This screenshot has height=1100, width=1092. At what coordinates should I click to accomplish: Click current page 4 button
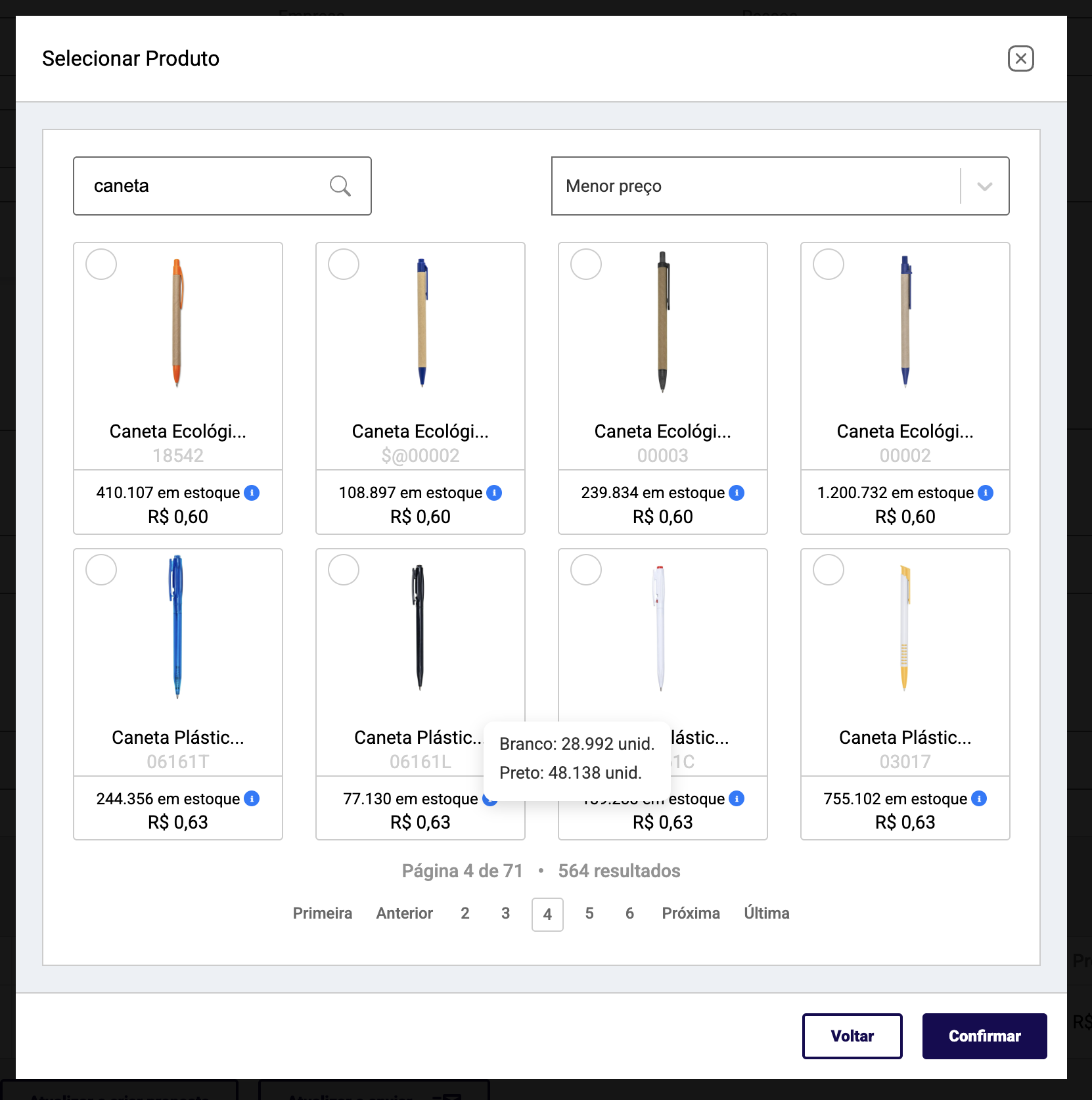(547, 914)
